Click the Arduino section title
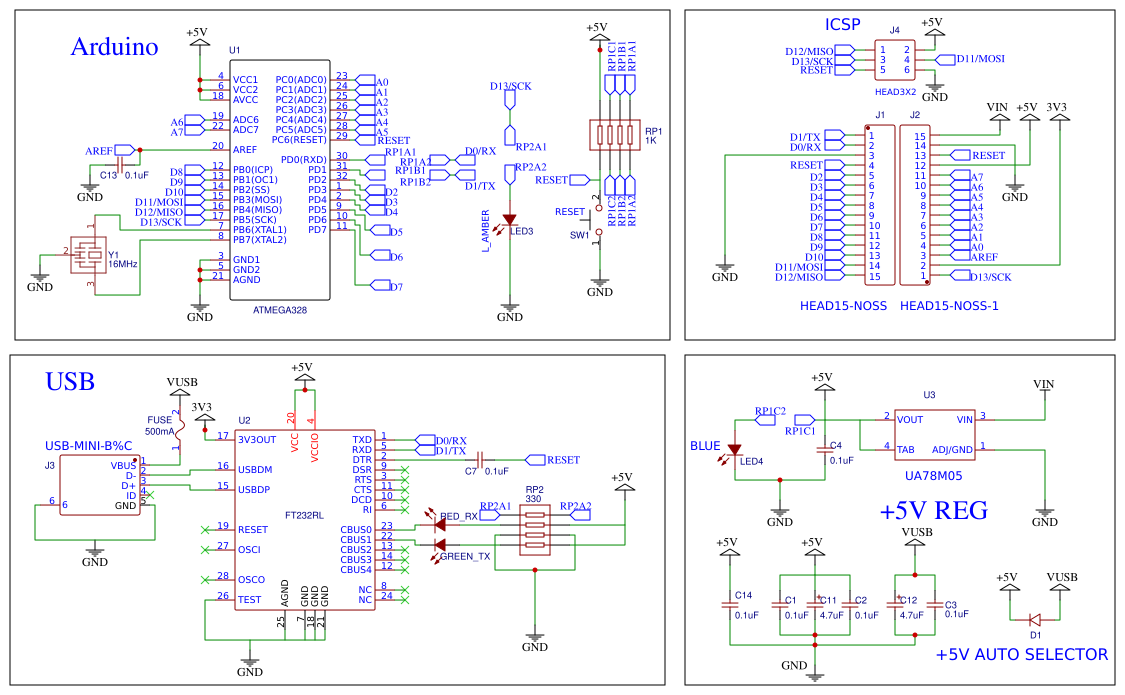Image resolution: width=1125 pixels, height=695 pixels. click(x=114, y=46)
